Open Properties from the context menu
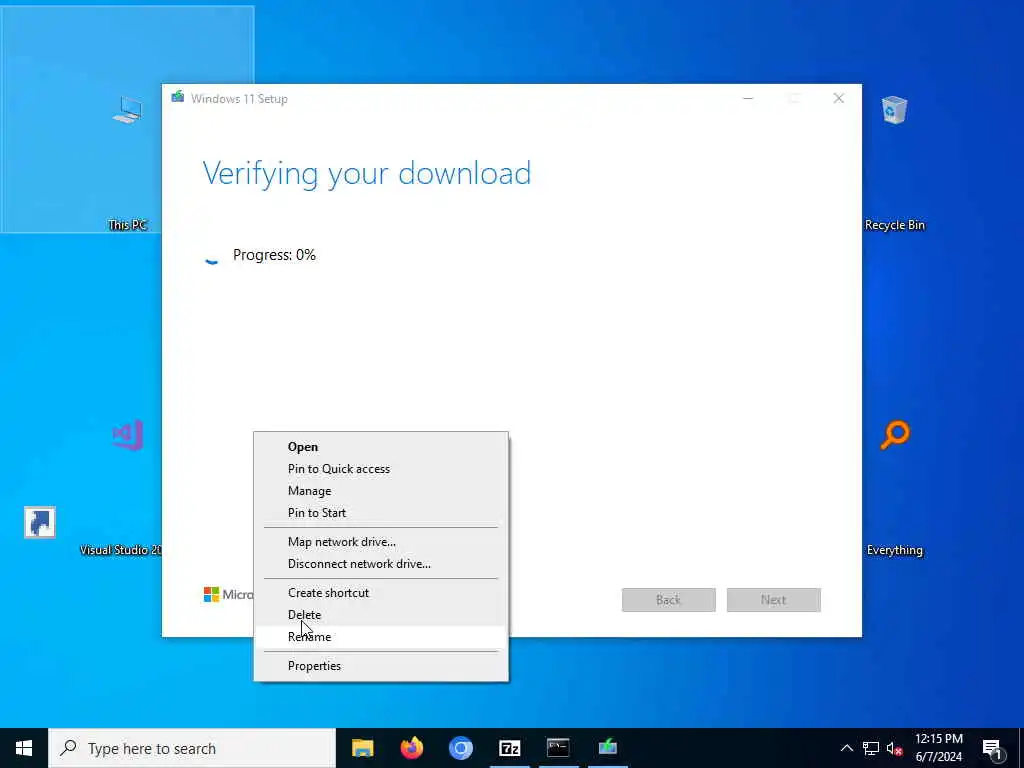 coord(381,666)
